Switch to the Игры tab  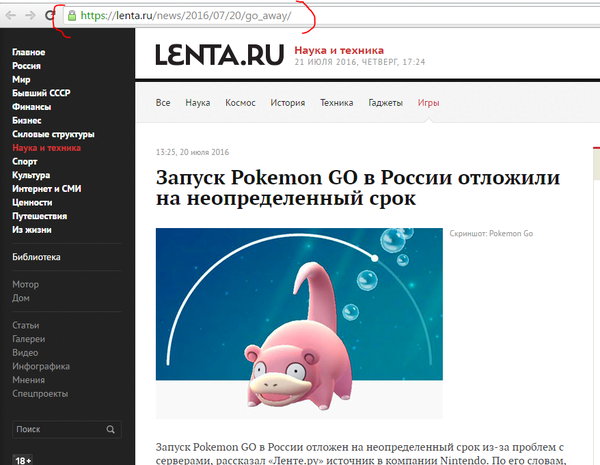[x=429, y=103]
